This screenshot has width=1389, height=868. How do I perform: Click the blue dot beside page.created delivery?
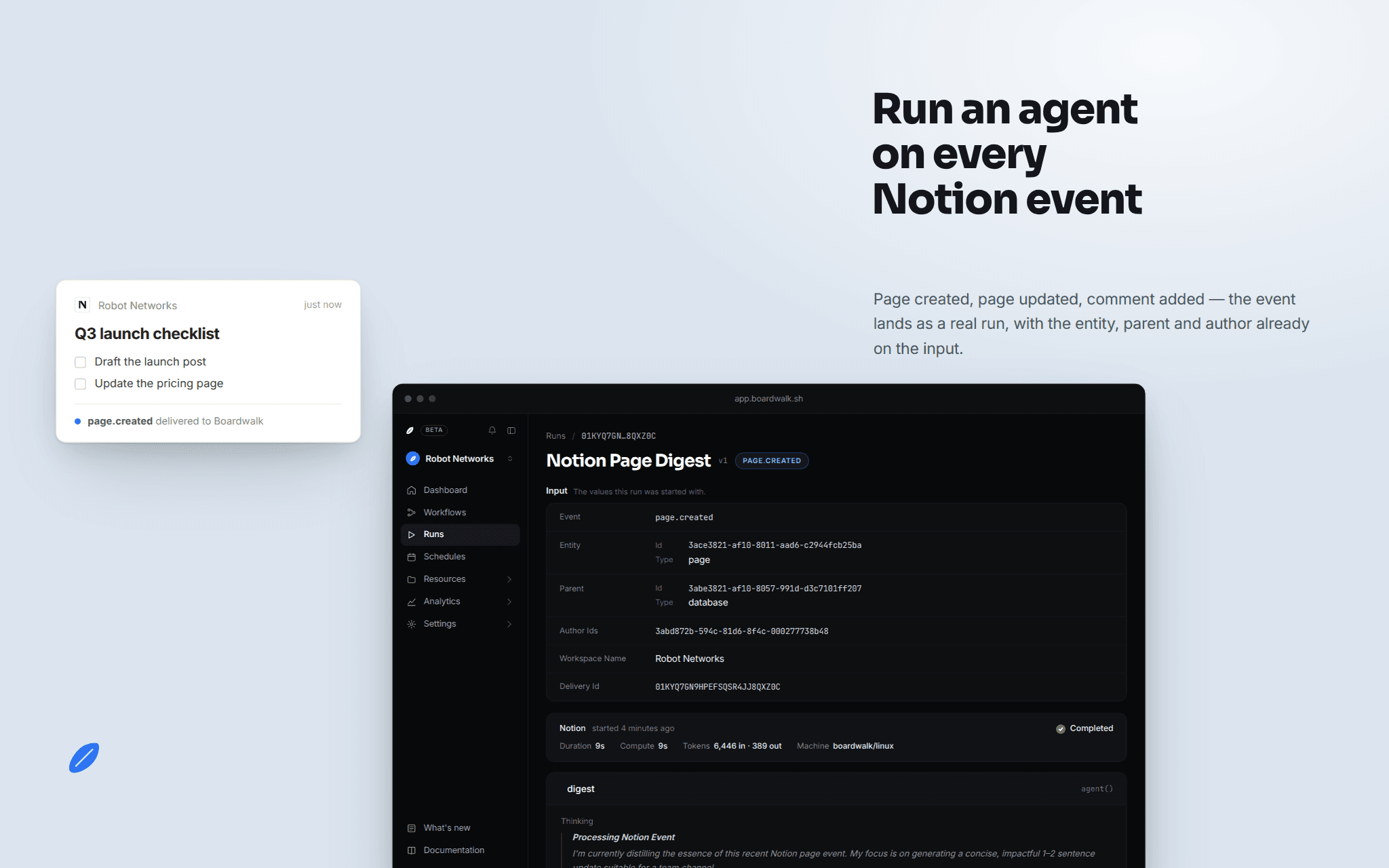(78, 422)
